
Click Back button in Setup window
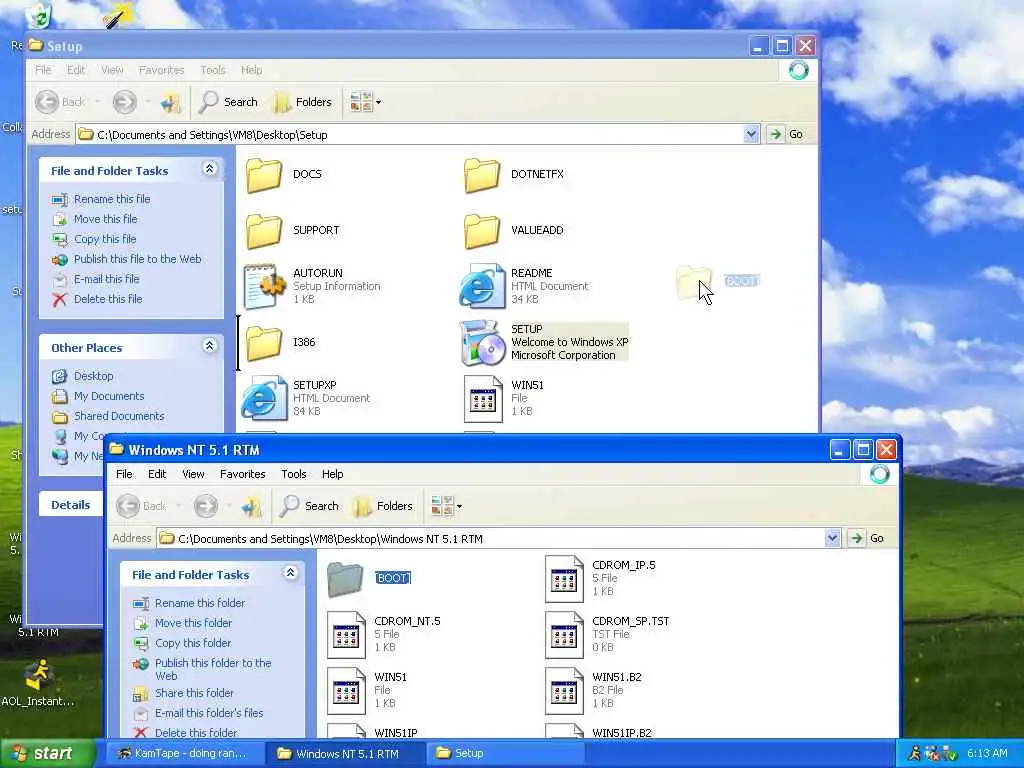(61, 103)
